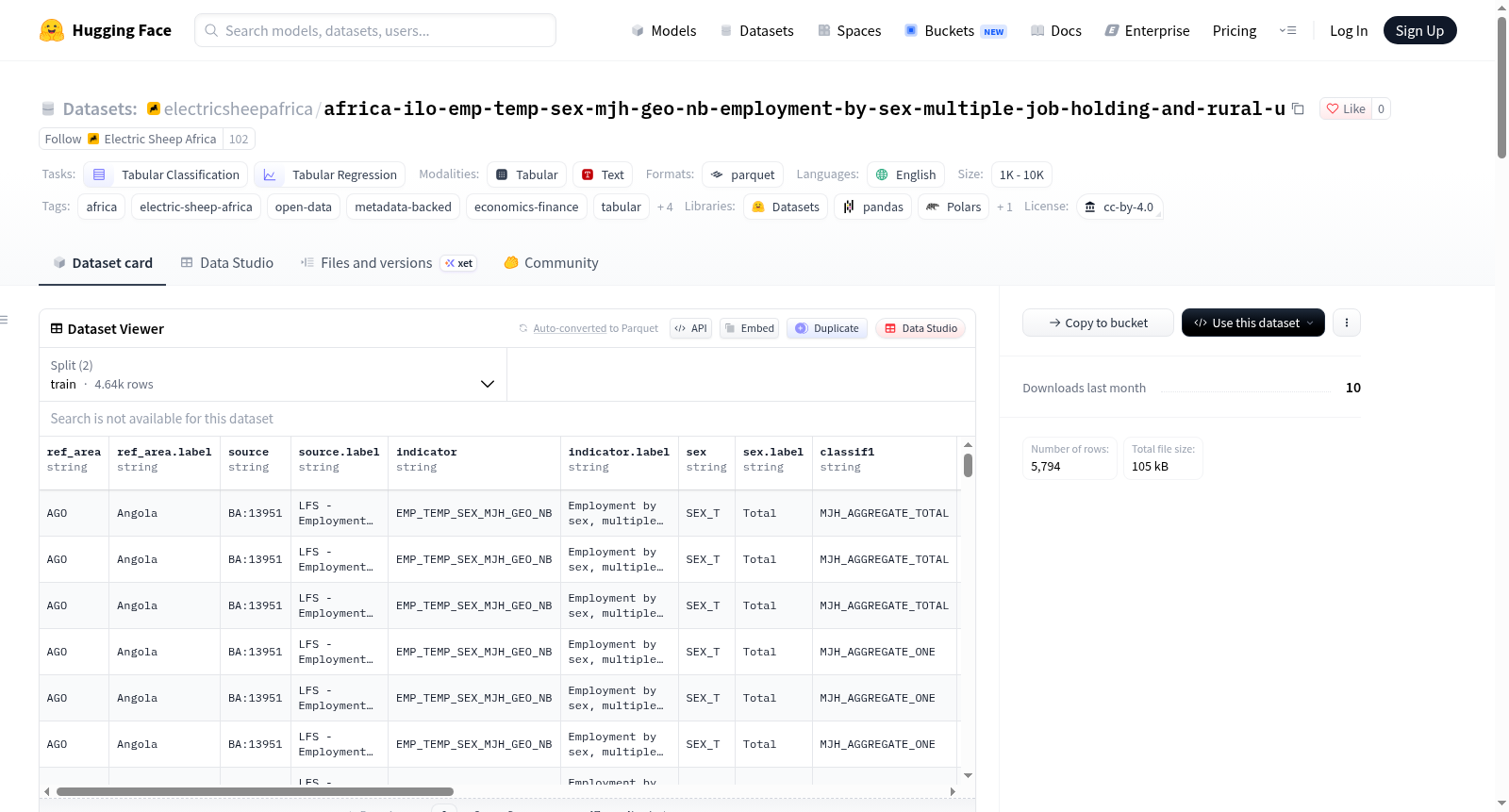Click the Hugging Face logo icon
The height and width of the screenshot is (812, 1509).
(x=52, y=30)
